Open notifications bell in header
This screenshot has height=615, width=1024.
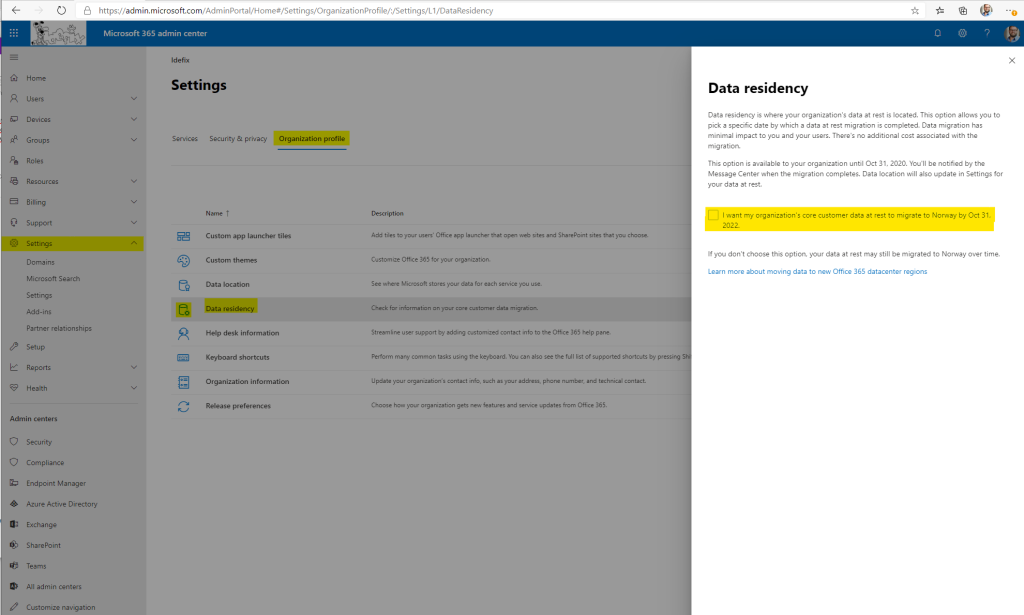pos(938,33)
